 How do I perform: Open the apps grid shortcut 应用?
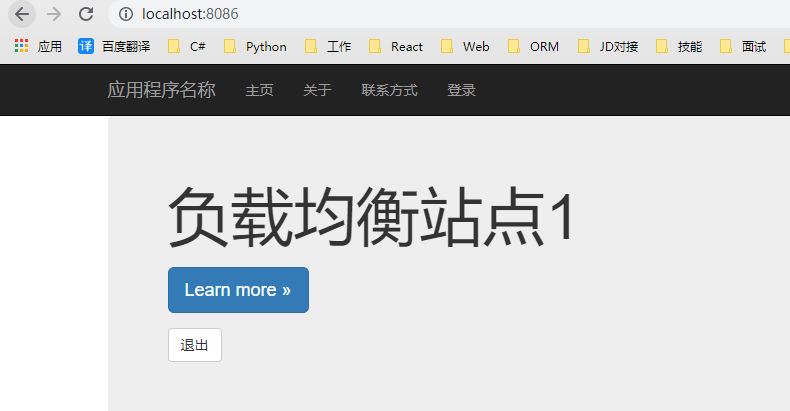click(38, 46)
